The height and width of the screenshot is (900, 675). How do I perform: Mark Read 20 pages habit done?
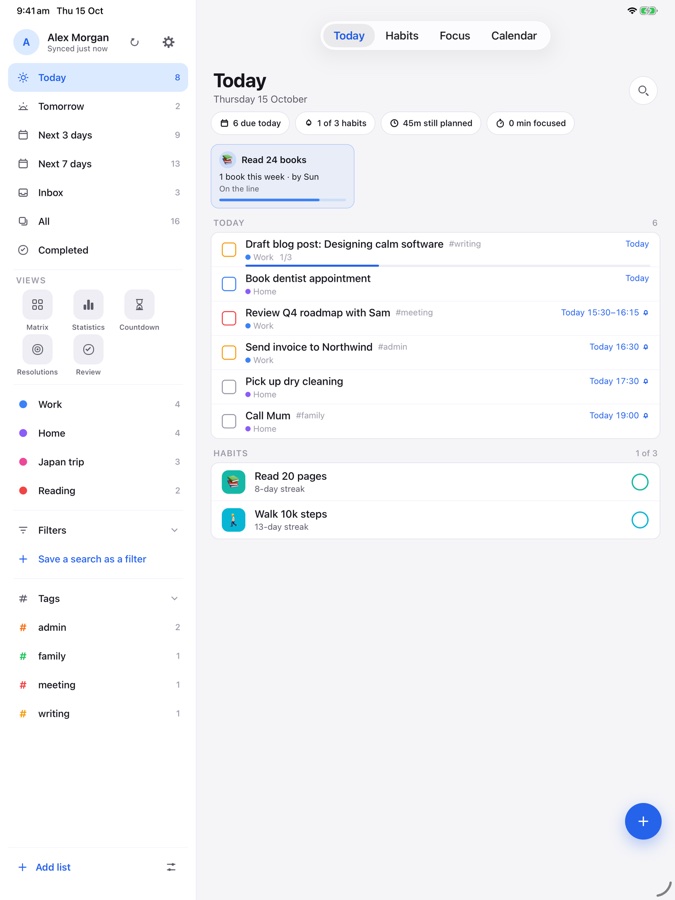click(640, 482)
